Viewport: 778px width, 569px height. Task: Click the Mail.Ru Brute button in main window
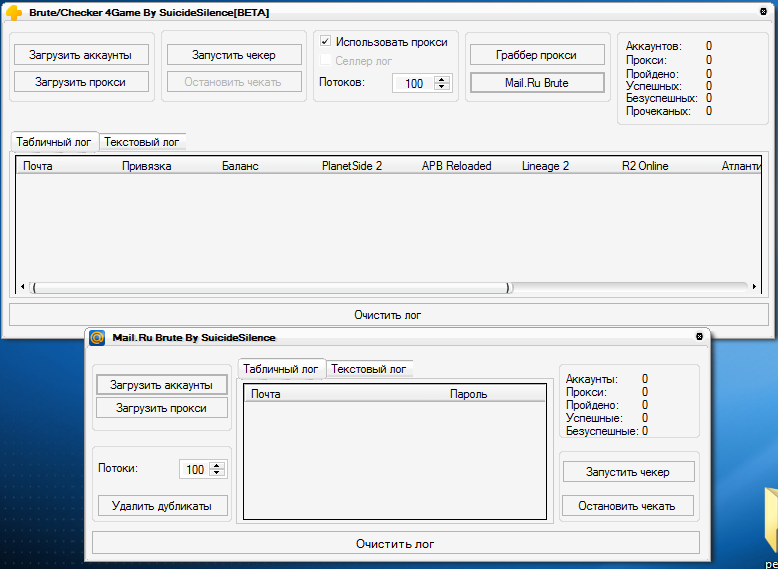536,83
